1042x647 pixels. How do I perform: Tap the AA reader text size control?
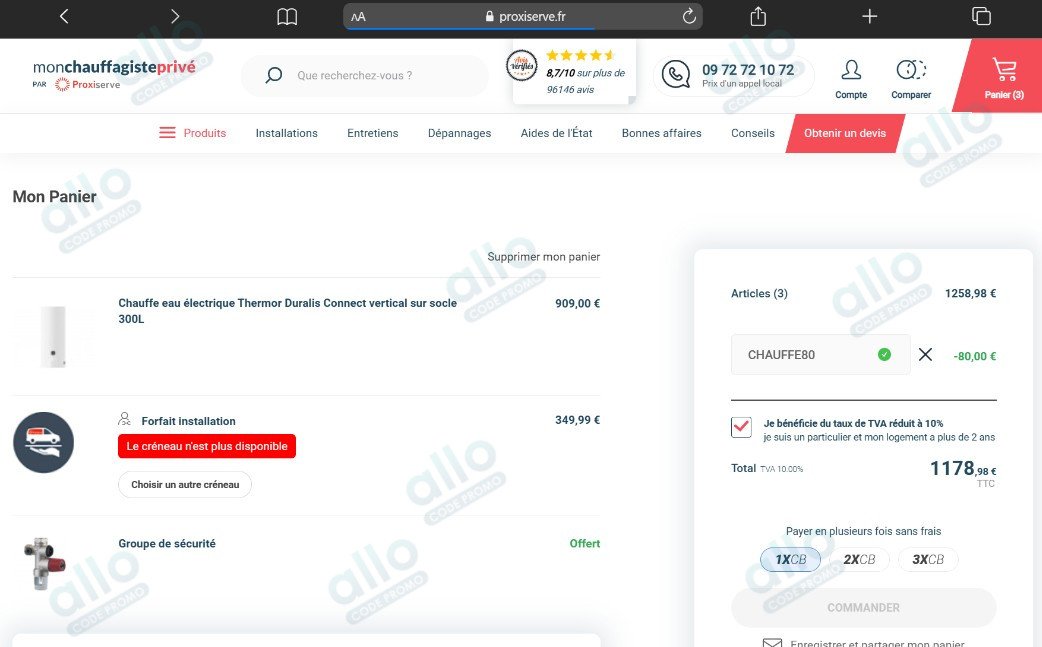click(358, 17)
